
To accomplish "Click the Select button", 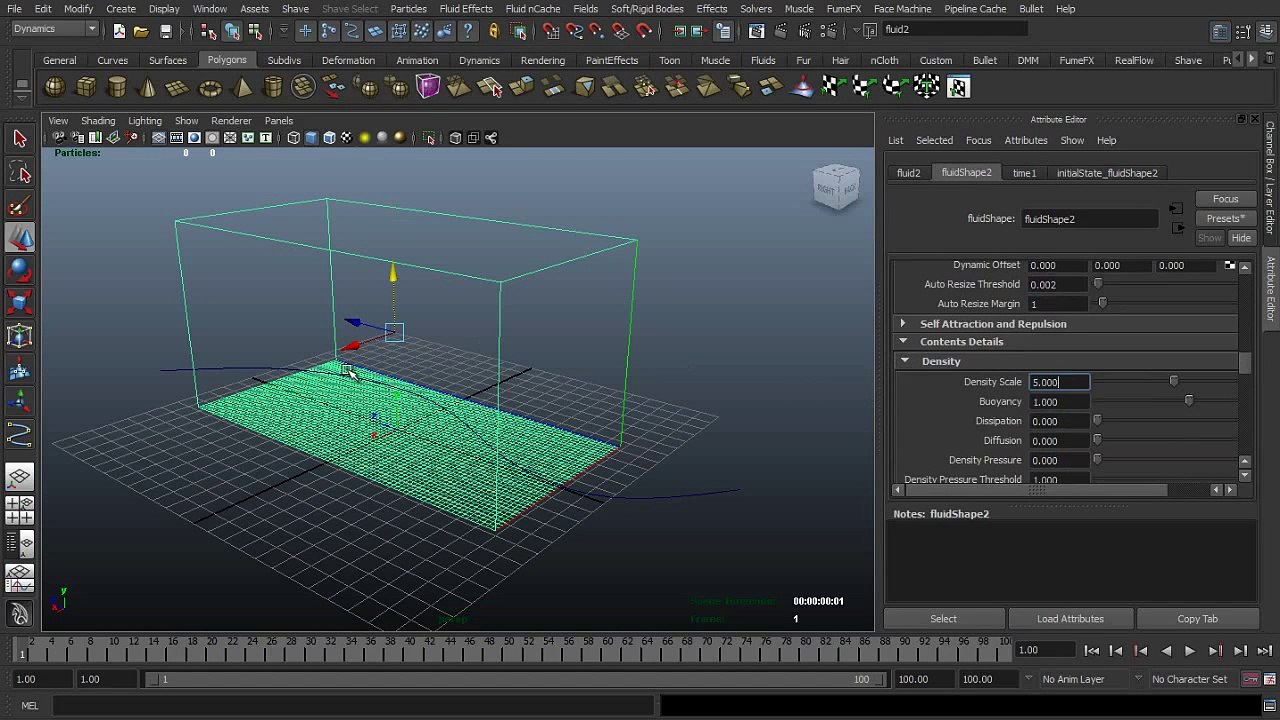I will coord(943,619).
